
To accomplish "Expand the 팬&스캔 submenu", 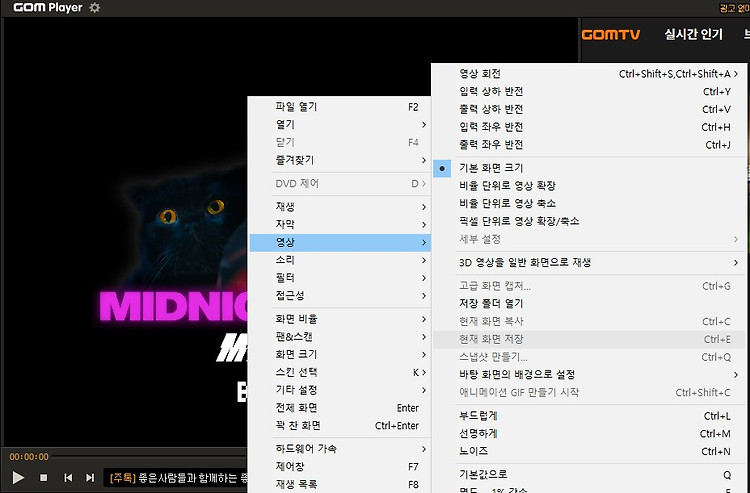I will (340, 337).
